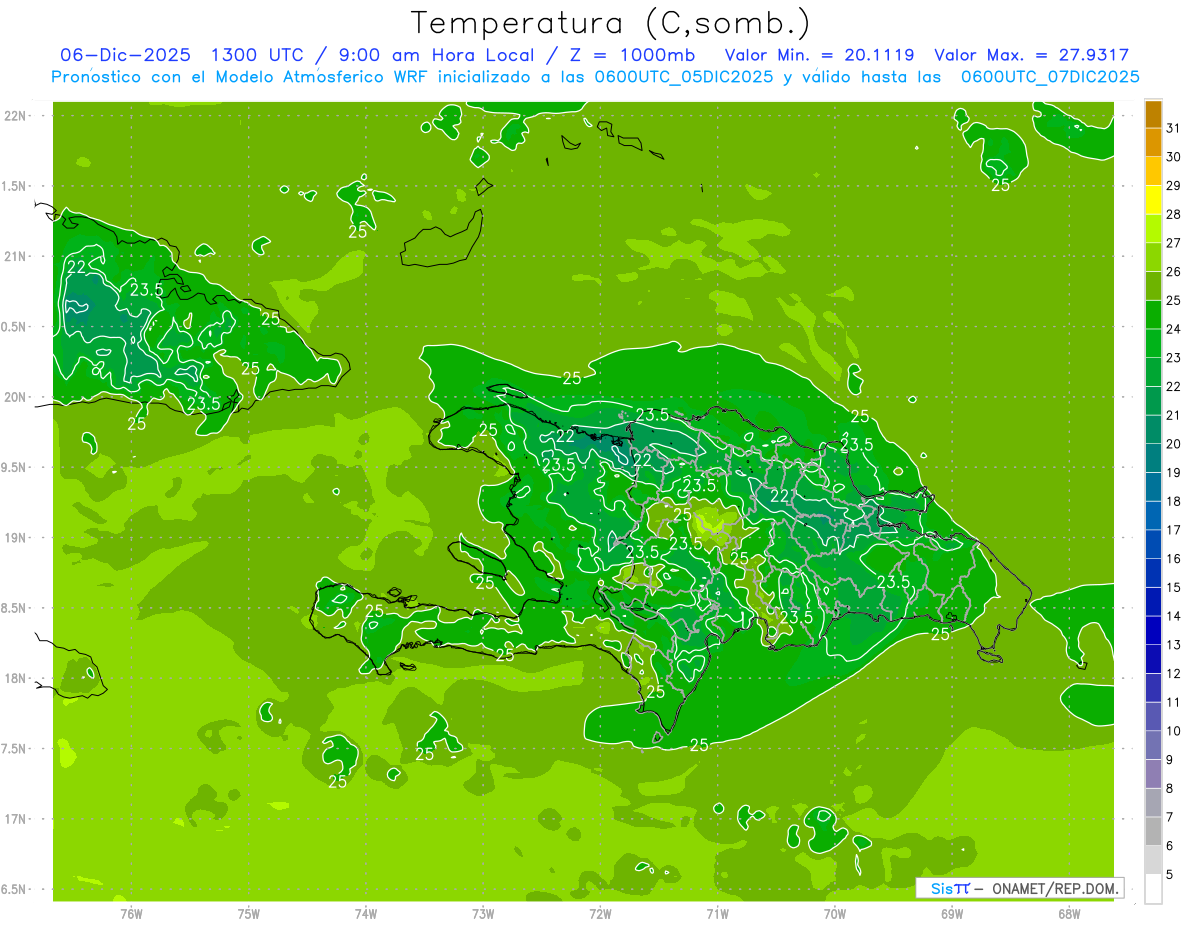Pick the light gray legend swatch between 5 and 6

(x=1154, y=861)
